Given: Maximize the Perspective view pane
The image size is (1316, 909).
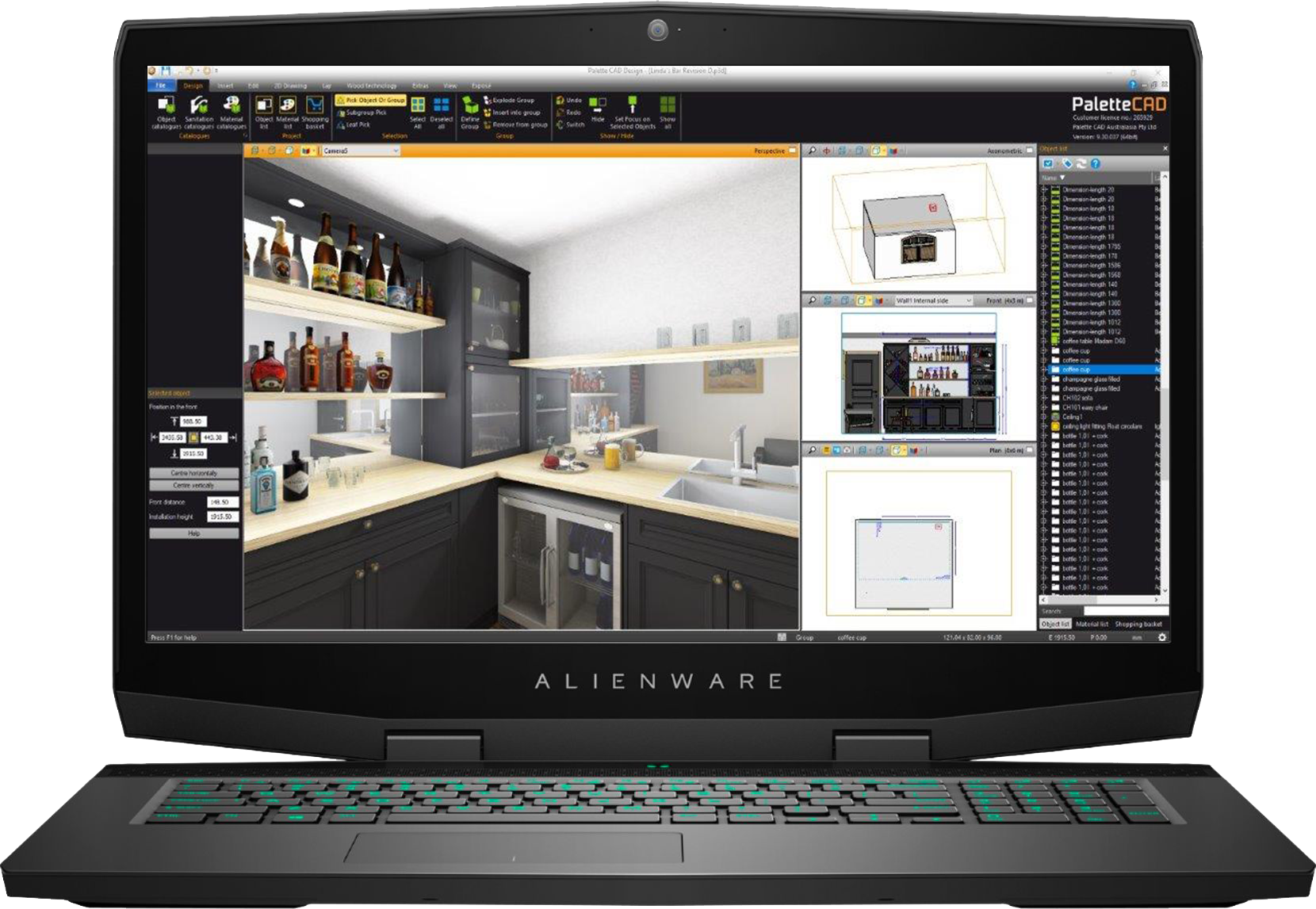Looking at the screenshot, I should coord(792,151).
